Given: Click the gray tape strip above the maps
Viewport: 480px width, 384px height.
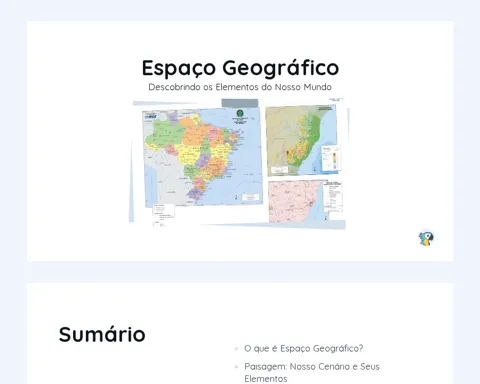Looking at the screenshot, I should 240,103.
